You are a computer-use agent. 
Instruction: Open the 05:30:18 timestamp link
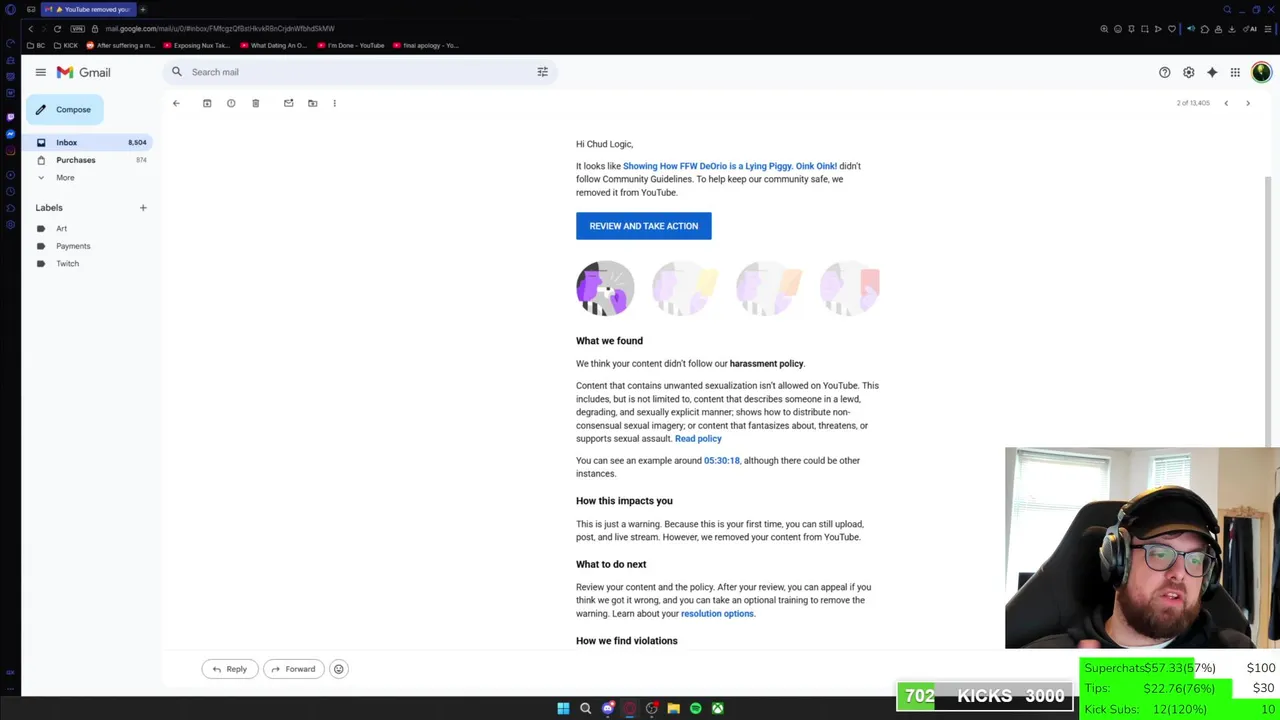pyautogui.click(x=721, y=461)
